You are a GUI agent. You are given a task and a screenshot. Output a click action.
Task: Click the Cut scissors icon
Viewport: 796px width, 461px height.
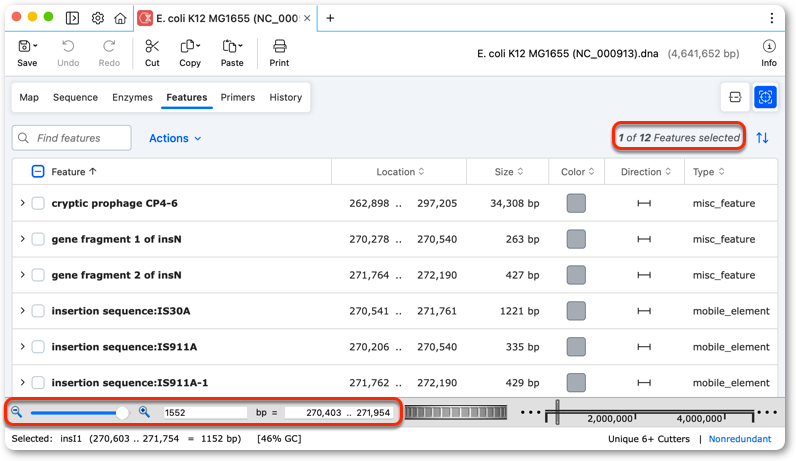152,46
